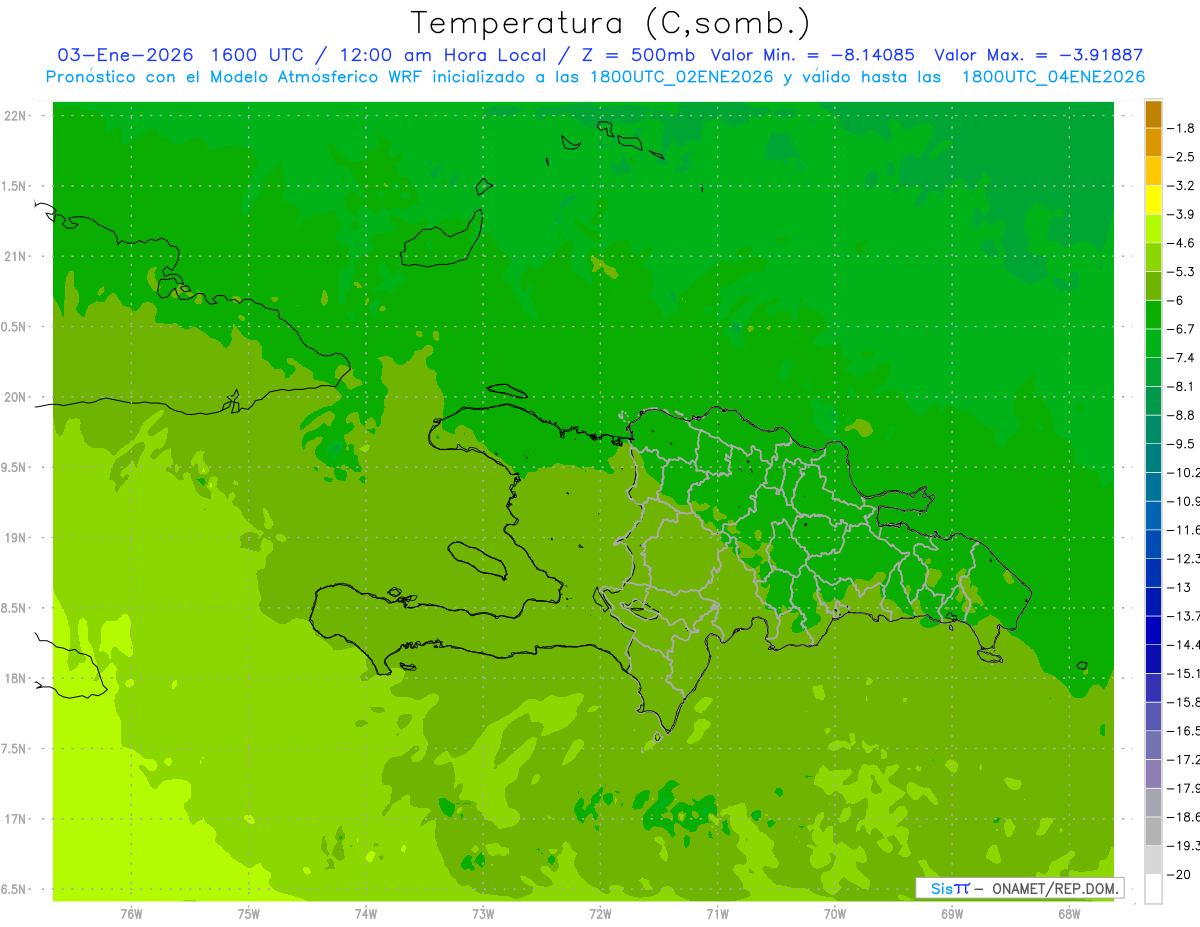Click the "-7.4" legend value
1200x927 pixels.
coord(1182,358)
